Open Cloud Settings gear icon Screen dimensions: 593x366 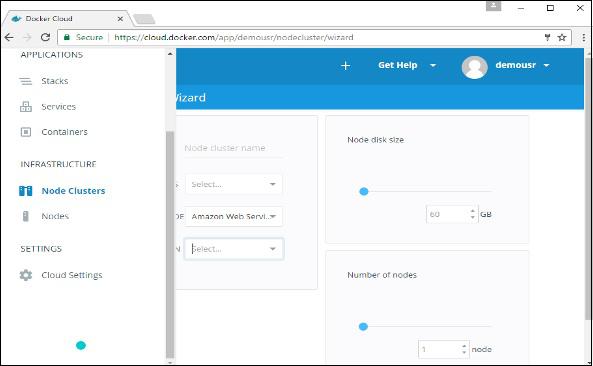pos(26,275)
